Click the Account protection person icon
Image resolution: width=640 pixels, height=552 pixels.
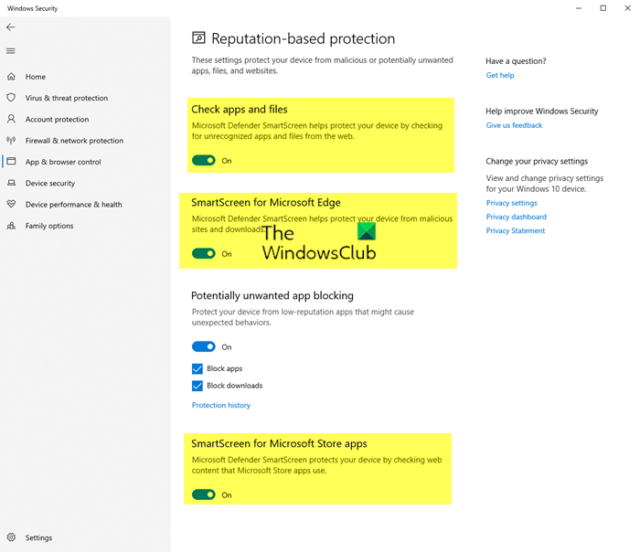(x=11, y=120)
